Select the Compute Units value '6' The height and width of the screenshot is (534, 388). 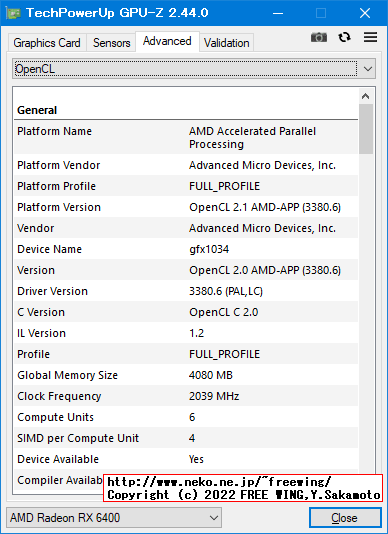point(192,418)
